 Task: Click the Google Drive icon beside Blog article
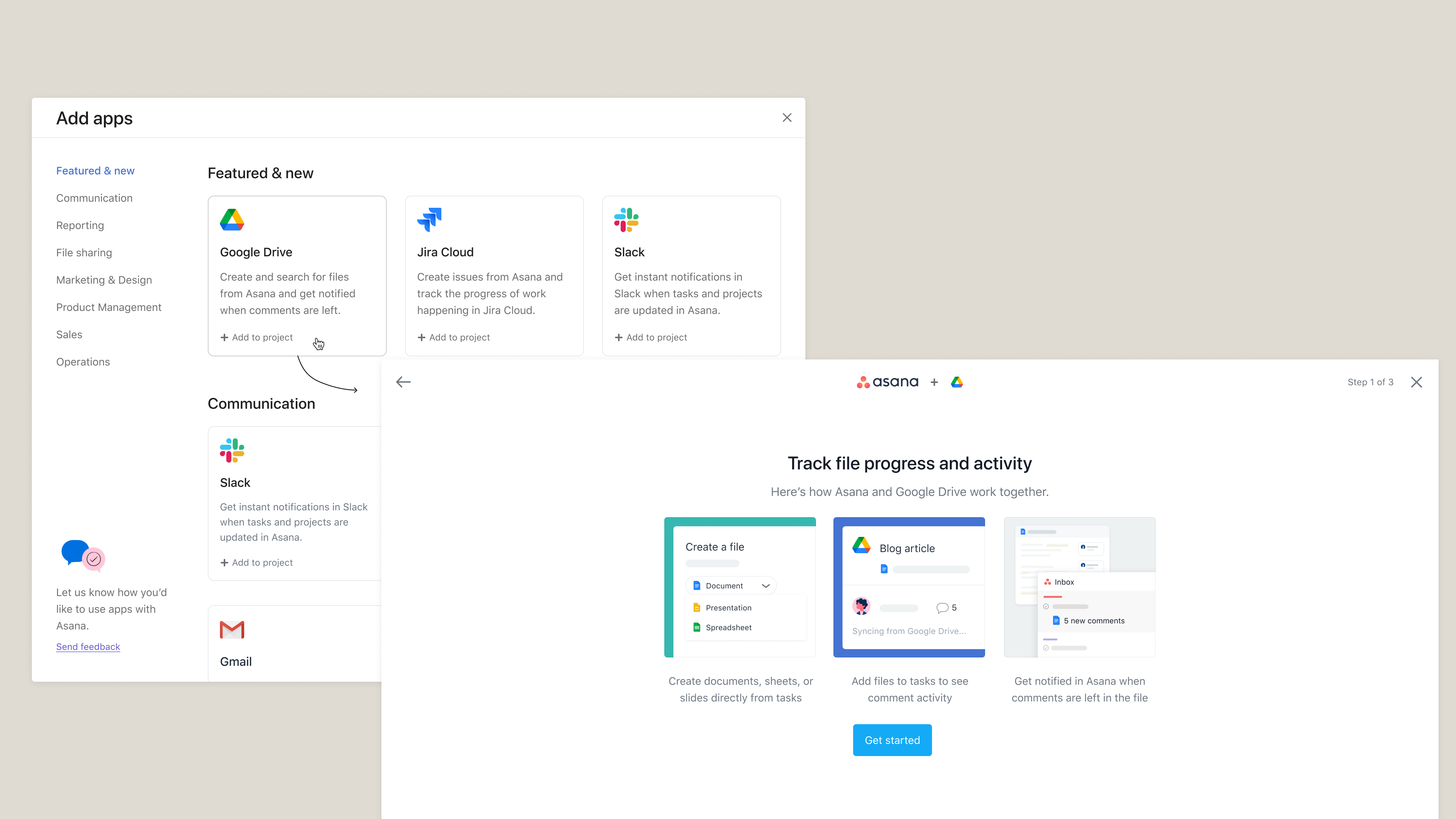click(x=861, y=546)
